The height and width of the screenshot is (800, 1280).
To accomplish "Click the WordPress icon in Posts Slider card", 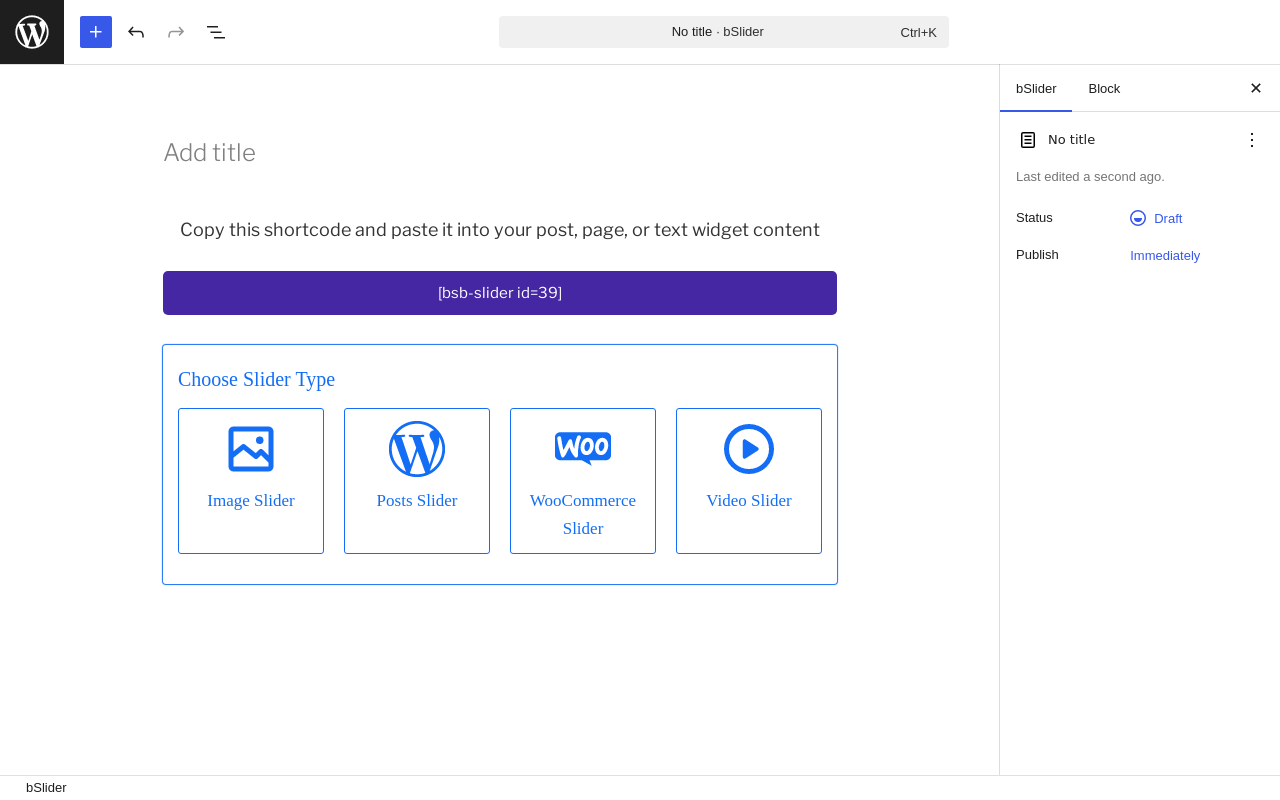I will pyautogui.click(x=417, y=449).
